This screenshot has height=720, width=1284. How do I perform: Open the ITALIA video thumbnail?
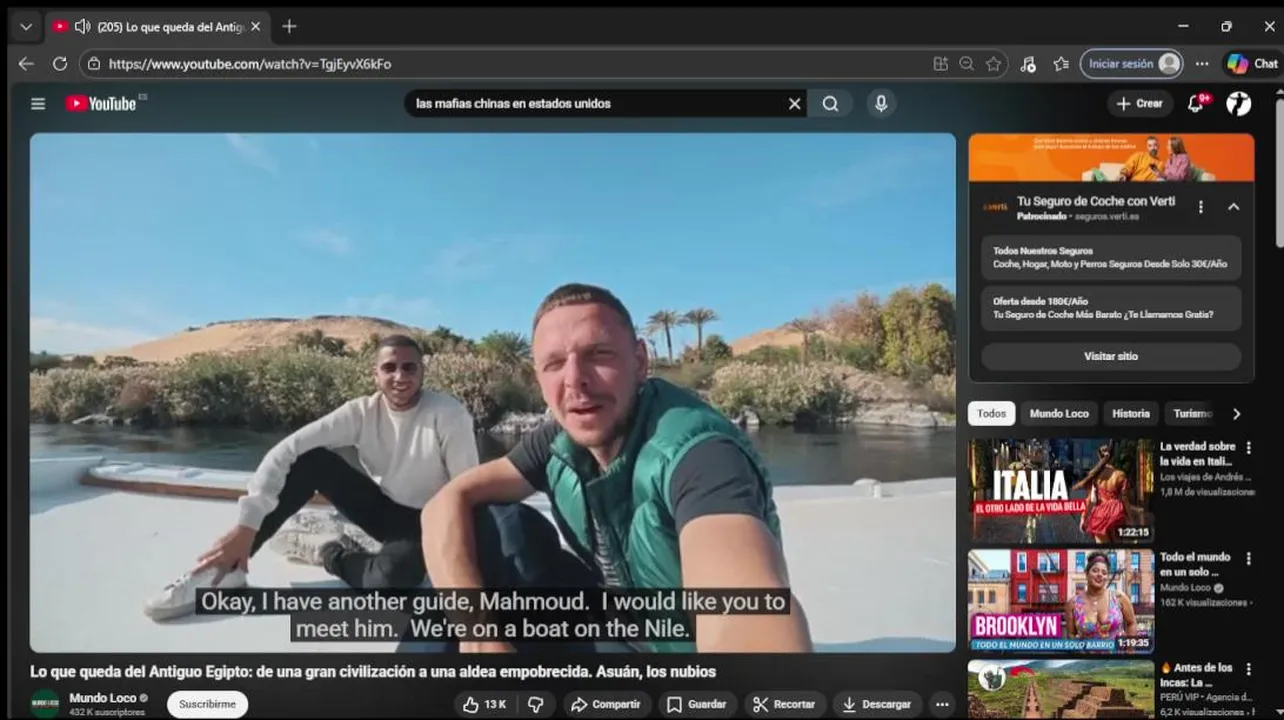pyautogui.click(x=1061, y=490)
